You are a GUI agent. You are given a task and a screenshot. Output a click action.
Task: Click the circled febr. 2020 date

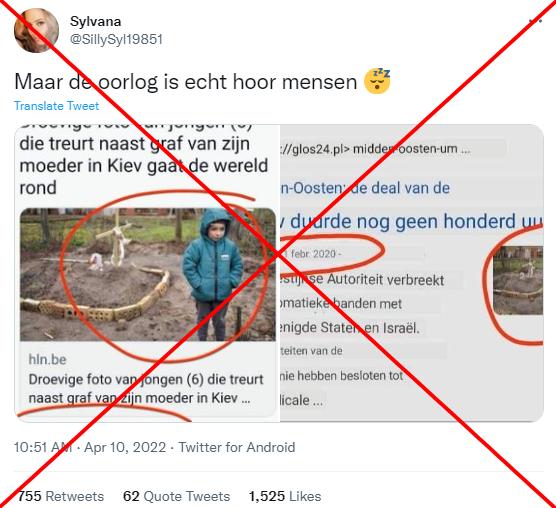(x=316, y=254)
